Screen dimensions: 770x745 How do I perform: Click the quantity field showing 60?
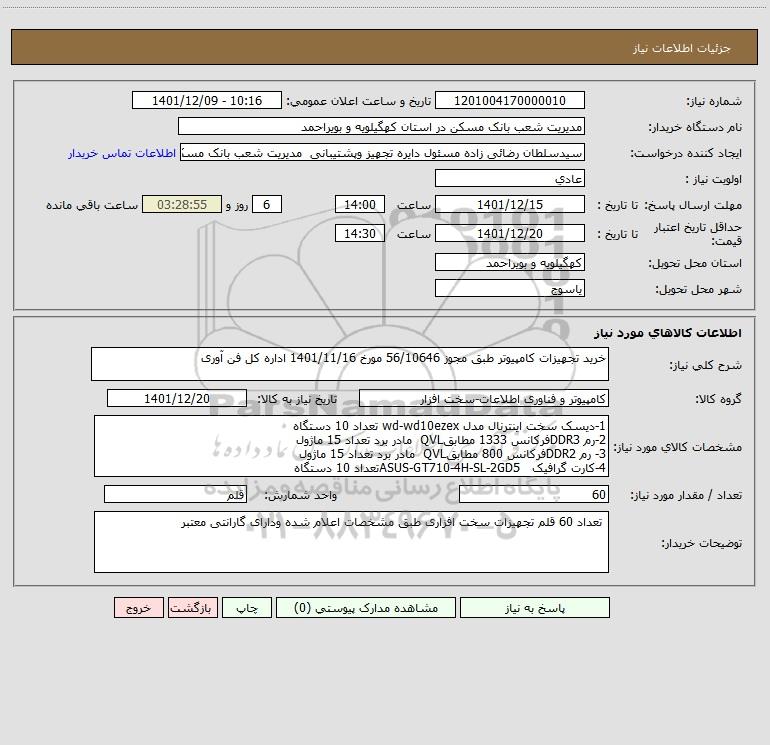pos(534,494)
